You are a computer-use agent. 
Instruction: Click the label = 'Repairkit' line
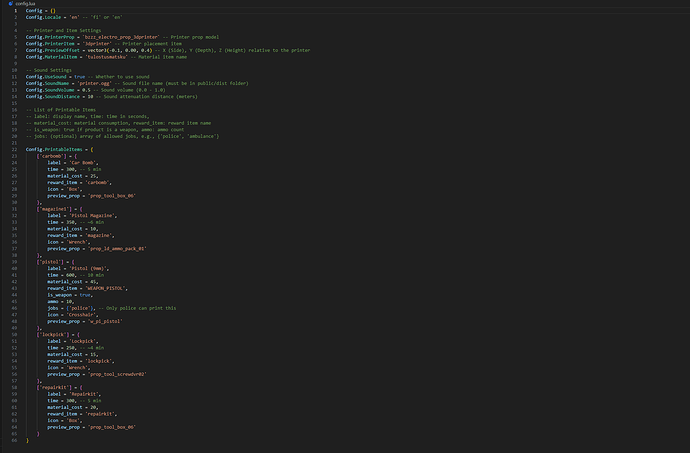(x=74, y=394)
